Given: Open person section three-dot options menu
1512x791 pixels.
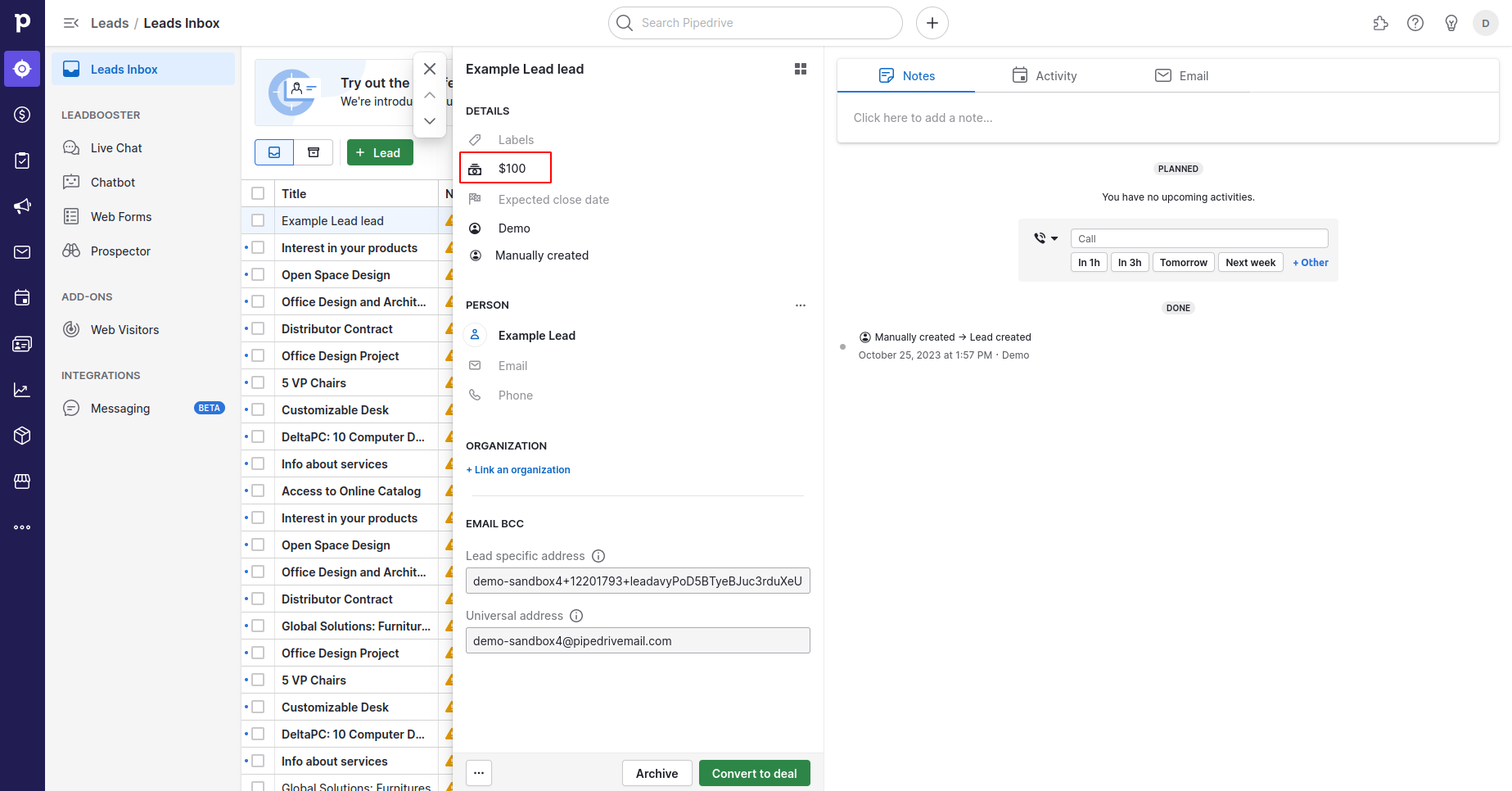Looking at the screenshot, I should pyautogui.click(x=801, y=305).
